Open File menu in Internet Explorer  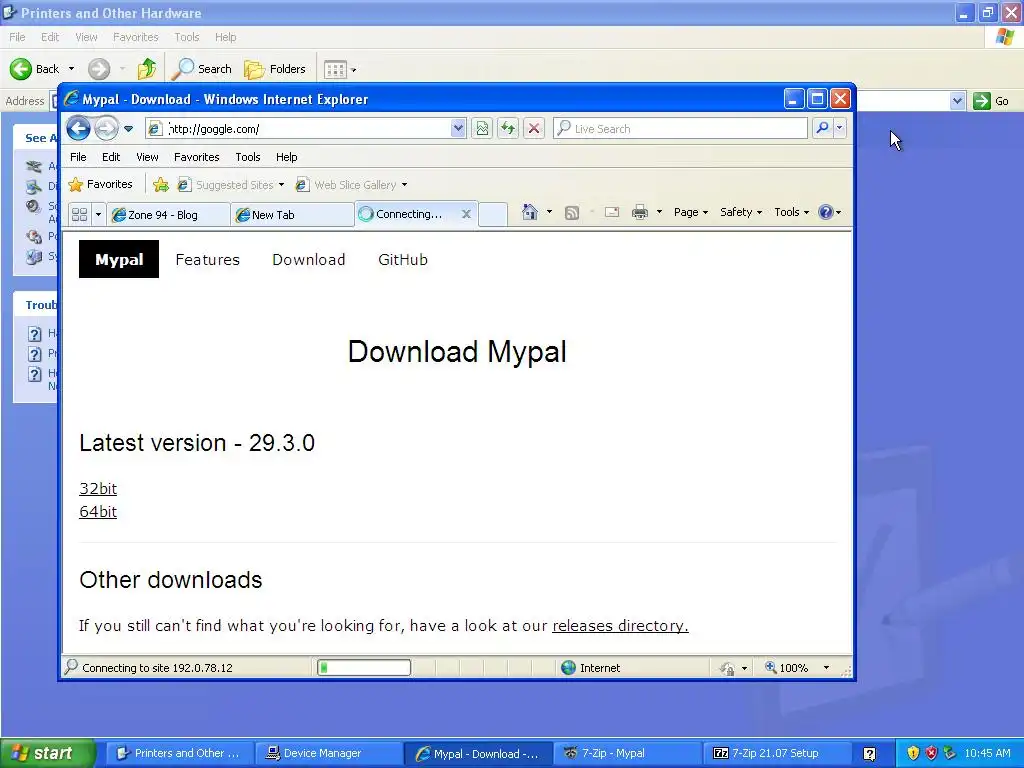78,157
